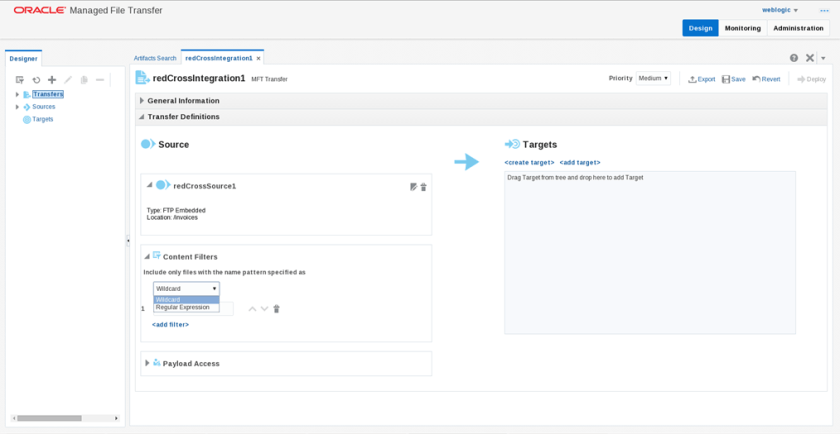840x434 pixels.
Task: Select Targets in the Designer tree
Action: pos(42,119)
